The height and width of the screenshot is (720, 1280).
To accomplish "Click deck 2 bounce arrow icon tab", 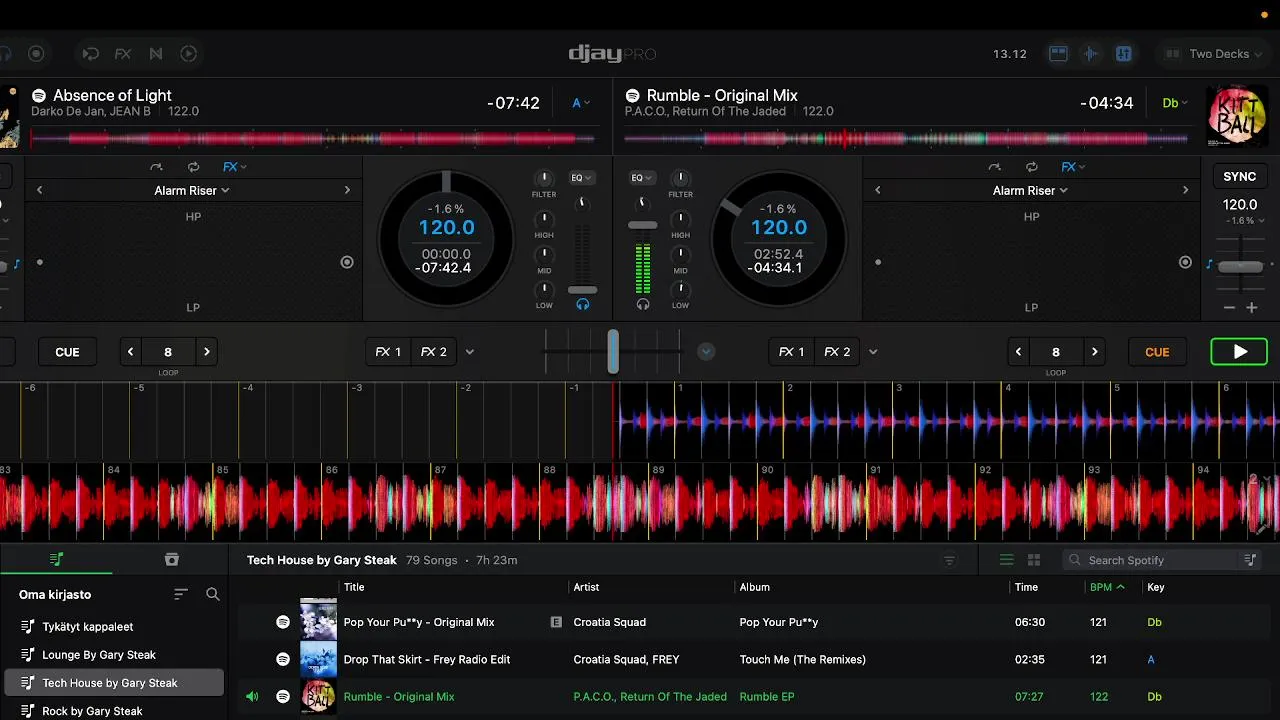I will tap(994, 167).
